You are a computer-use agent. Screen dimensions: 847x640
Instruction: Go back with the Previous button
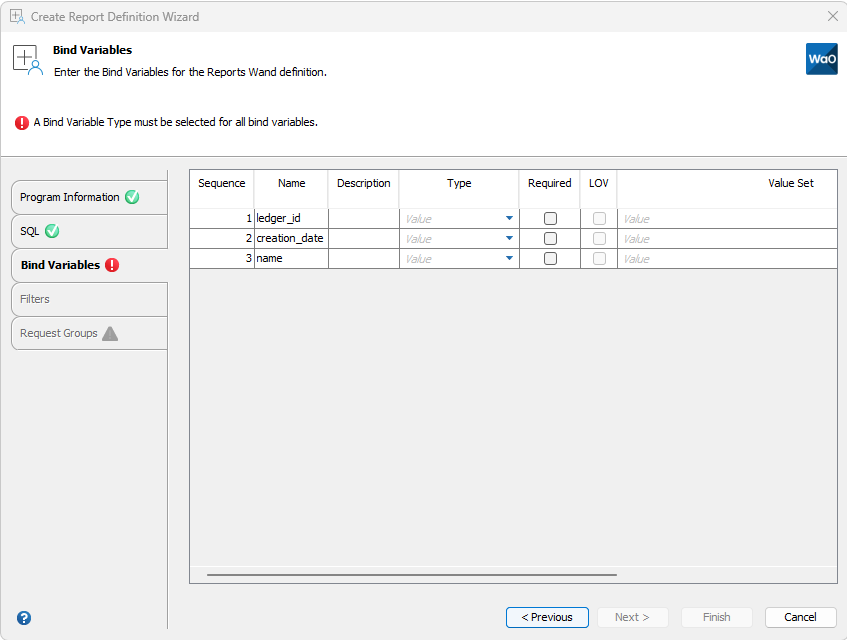(x=547, y=617)
